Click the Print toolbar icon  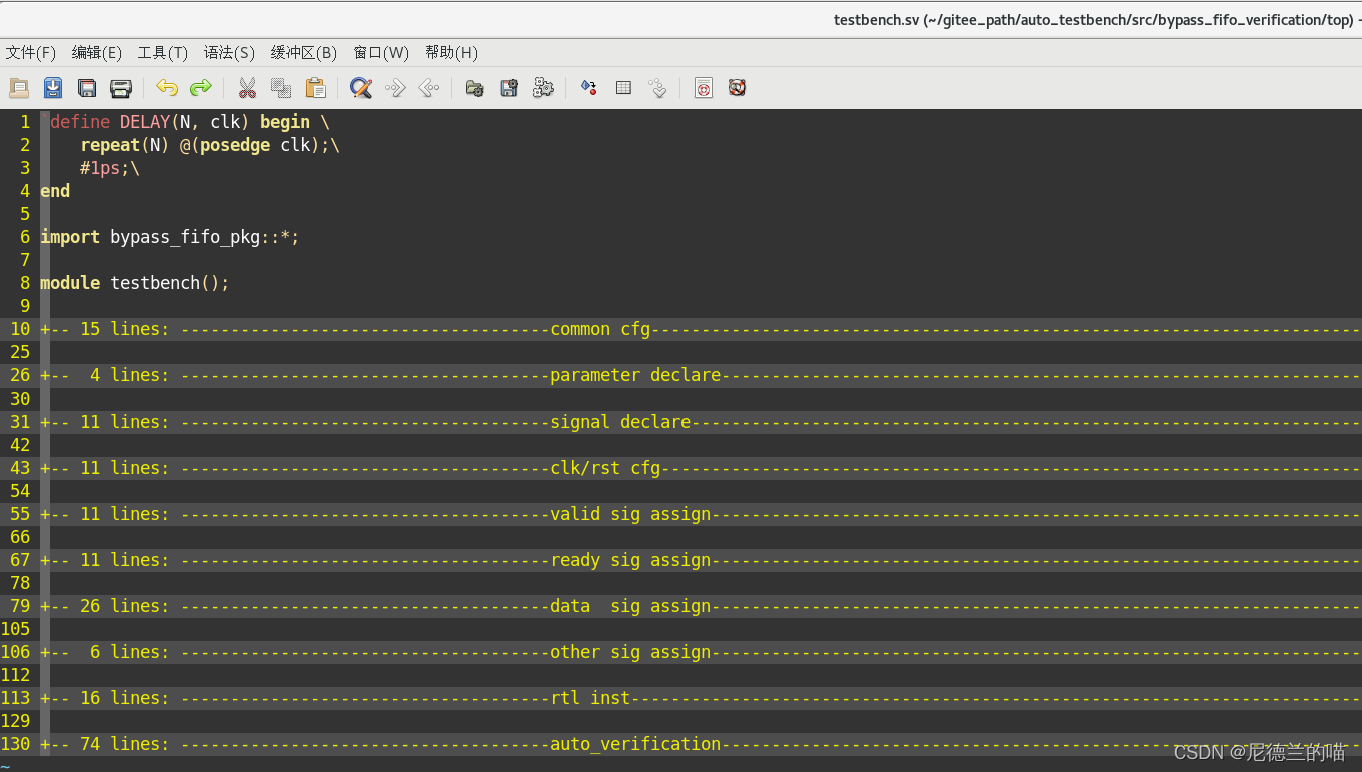(x=121, y=88)
